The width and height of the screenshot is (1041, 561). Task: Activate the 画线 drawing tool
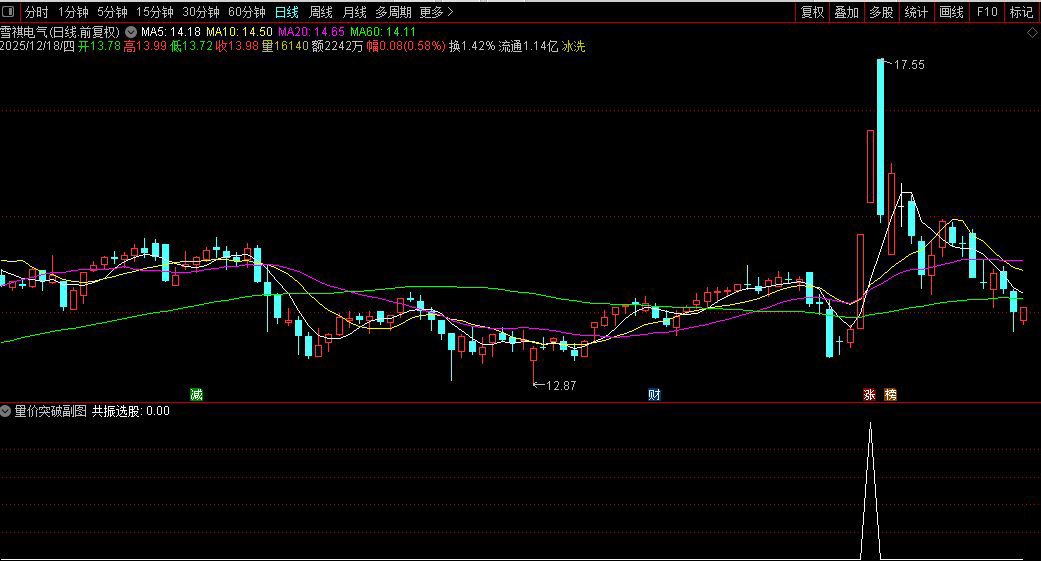tap(951, 12)
